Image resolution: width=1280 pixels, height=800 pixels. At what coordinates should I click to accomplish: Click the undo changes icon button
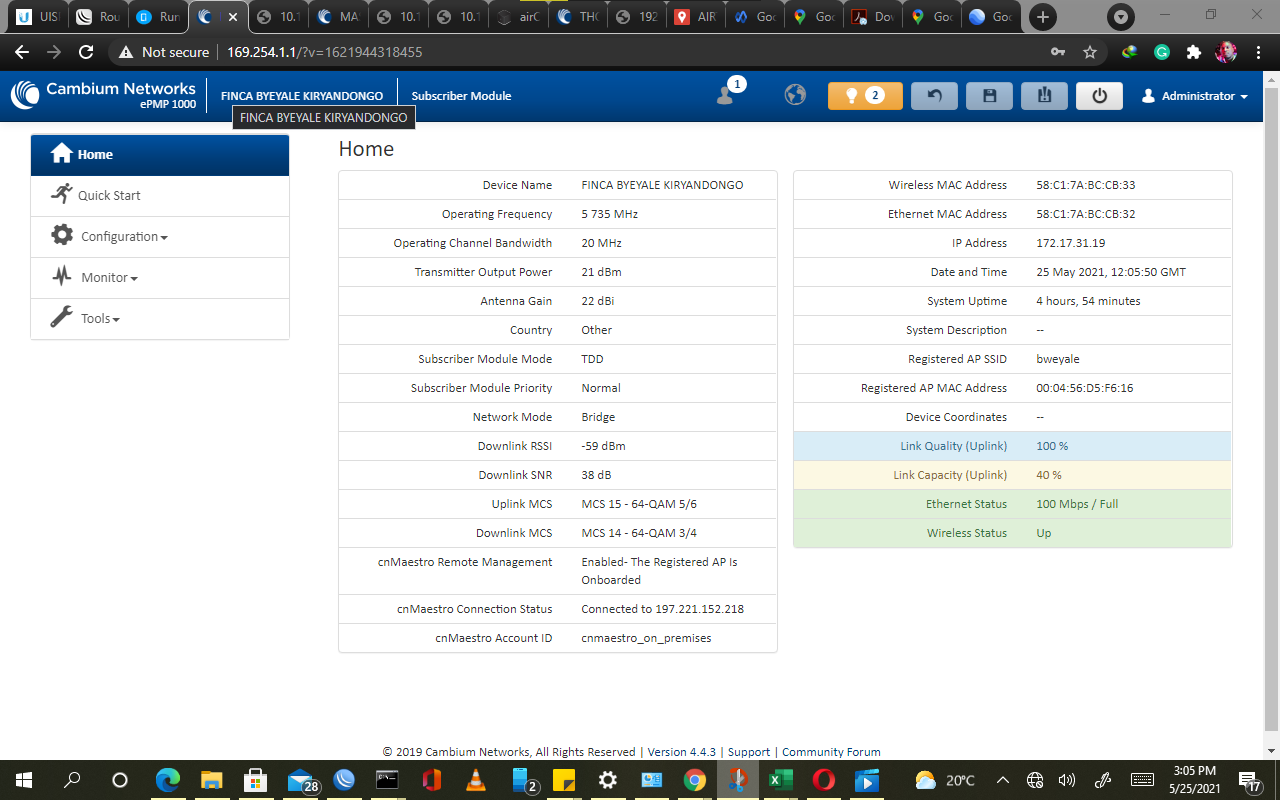[934, 96]
